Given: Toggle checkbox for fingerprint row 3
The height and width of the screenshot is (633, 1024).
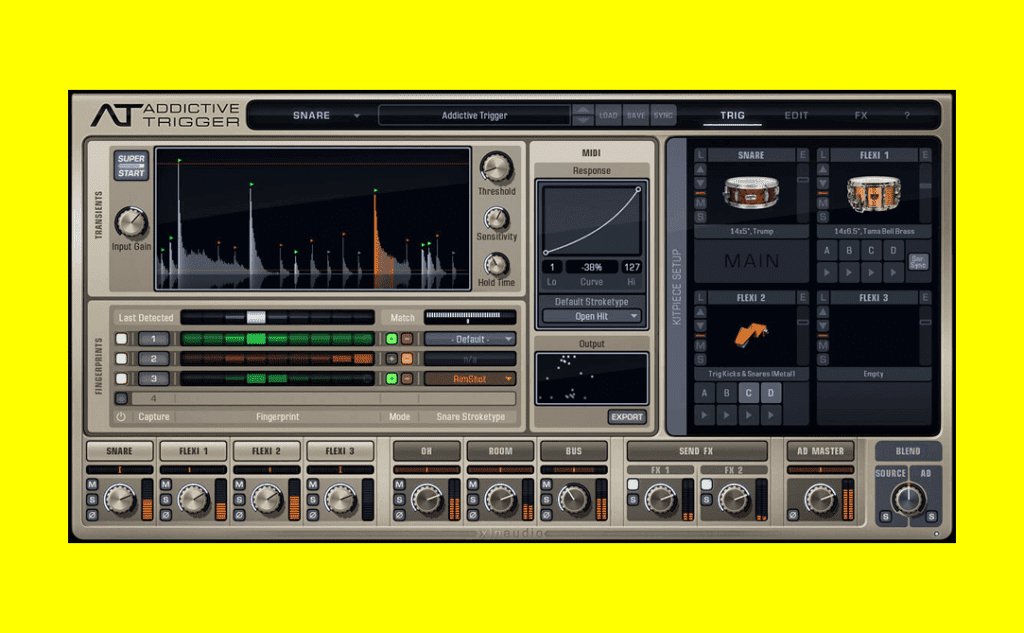Looking at the screenshot, I should [121, 378].
